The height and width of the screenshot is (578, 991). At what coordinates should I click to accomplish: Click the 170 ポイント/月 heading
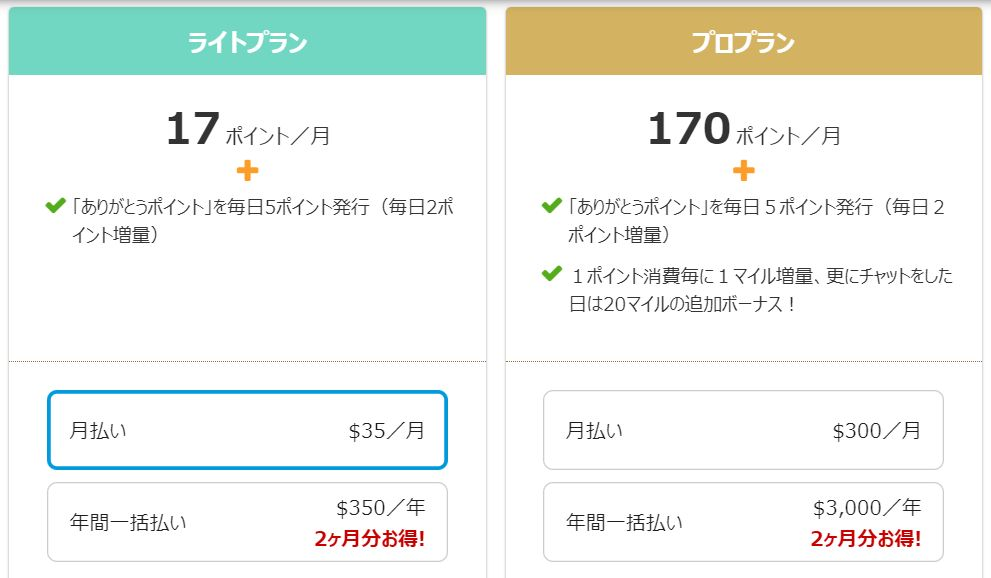[743, 131]
